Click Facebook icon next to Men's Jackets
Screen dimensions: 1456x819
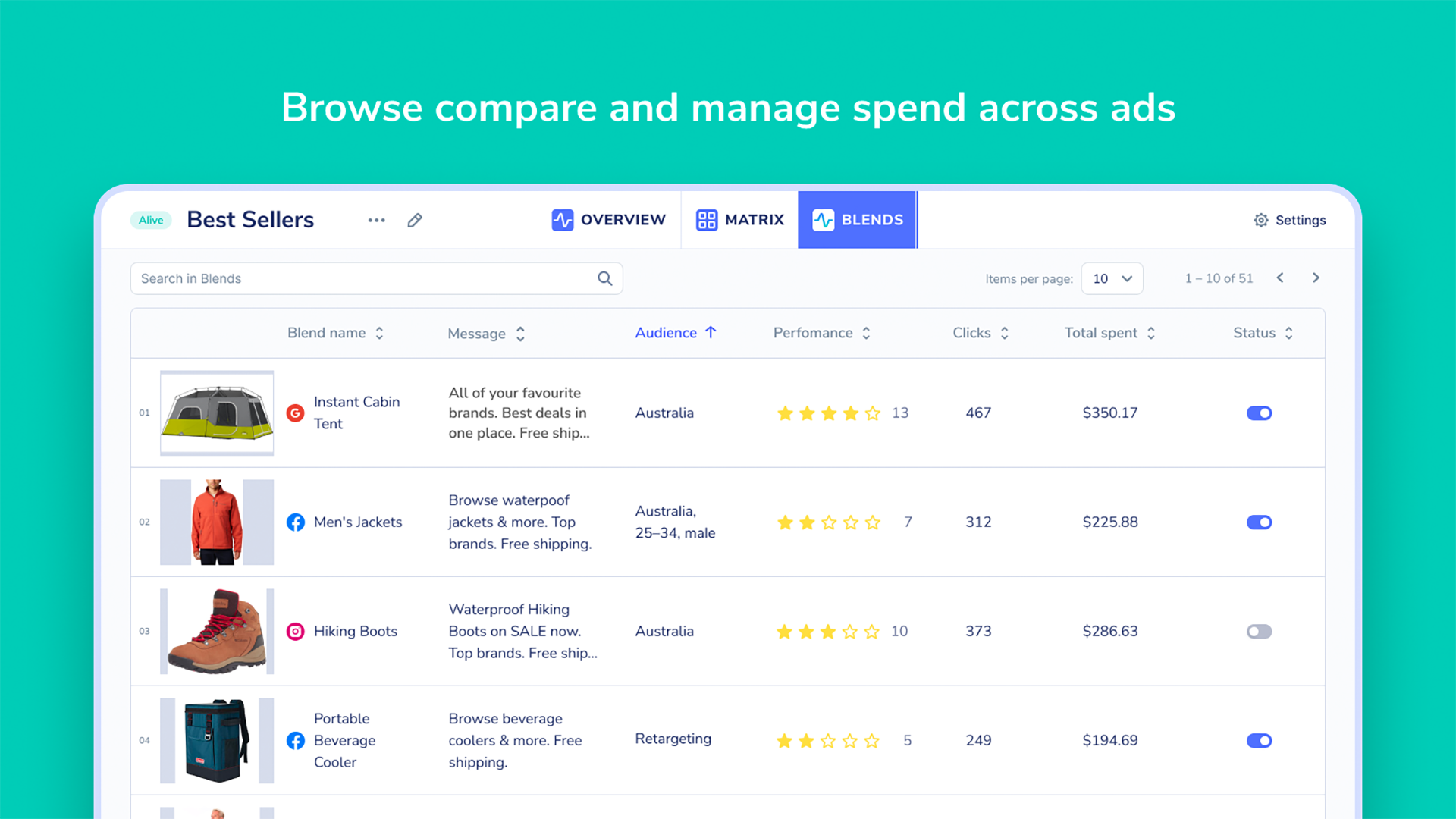295,522
